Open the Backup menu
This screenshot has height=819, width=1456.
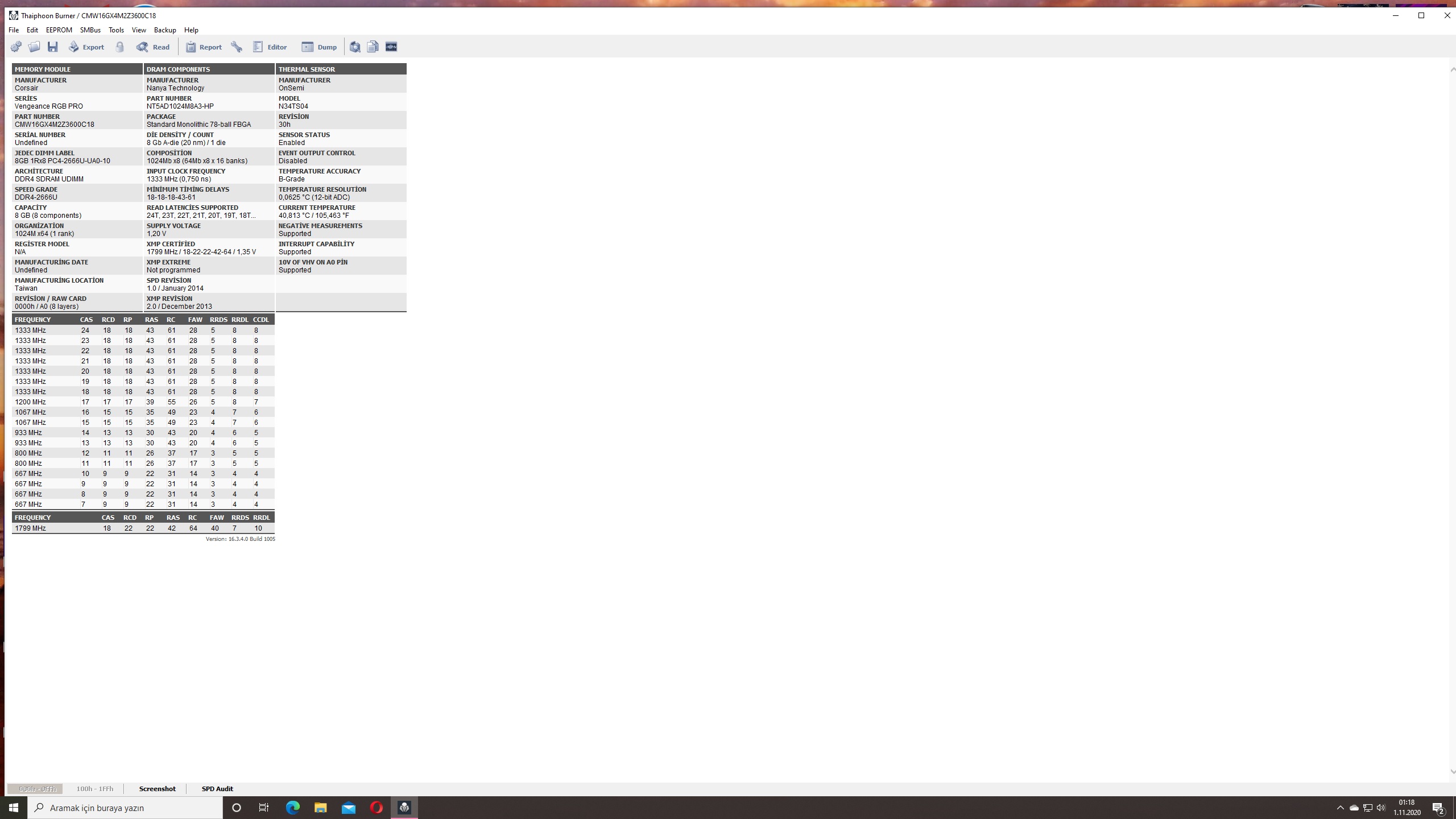pos(165,30)
